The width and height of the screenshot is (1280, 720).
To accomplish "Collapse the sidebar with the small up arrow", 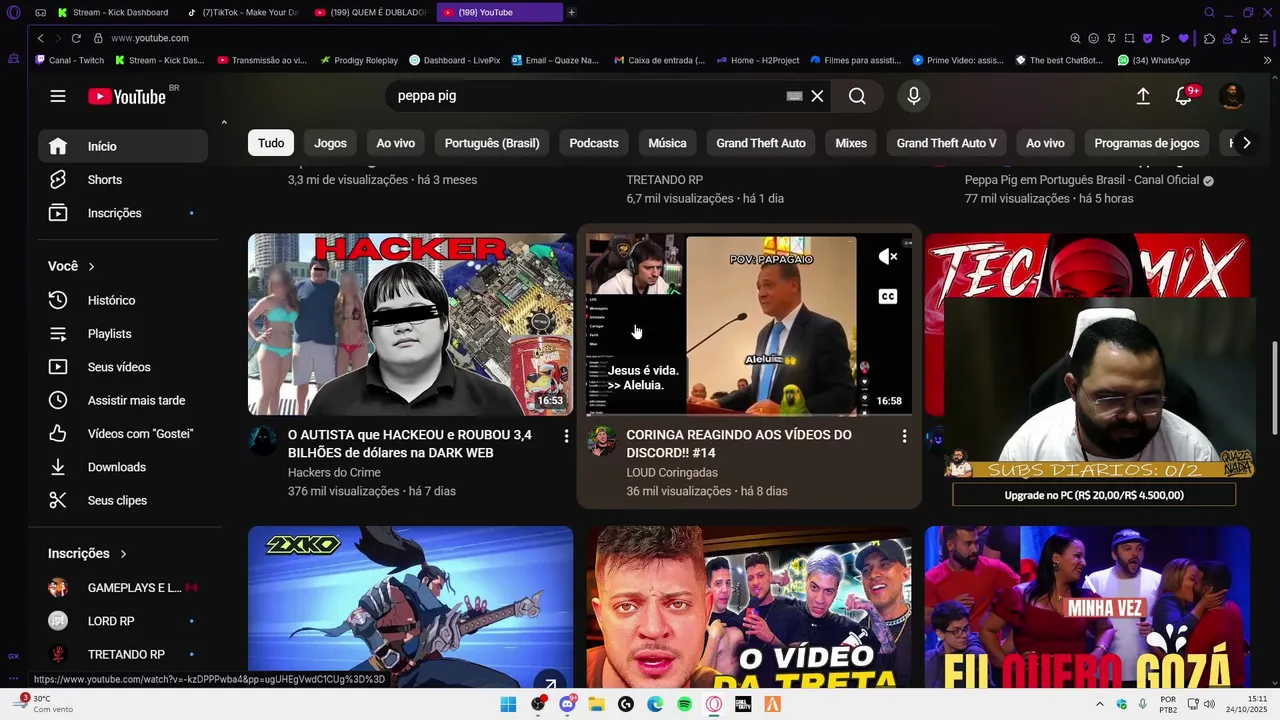I will [x=224, y=122].
